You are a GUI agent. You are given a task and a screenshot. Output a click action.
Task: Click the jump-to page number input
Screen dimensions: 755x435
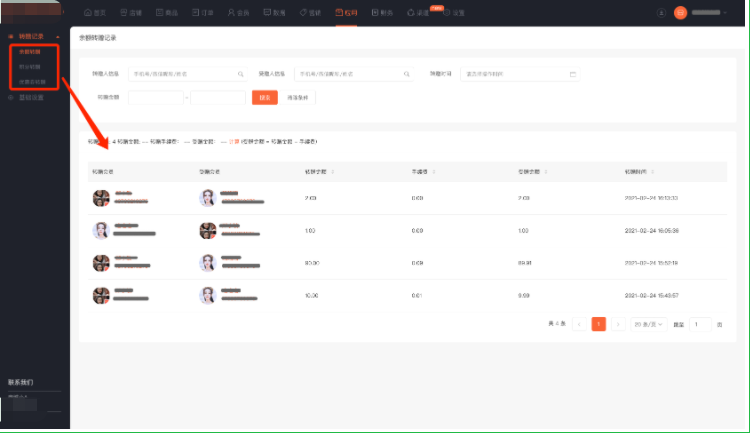(x=701, y=324)
